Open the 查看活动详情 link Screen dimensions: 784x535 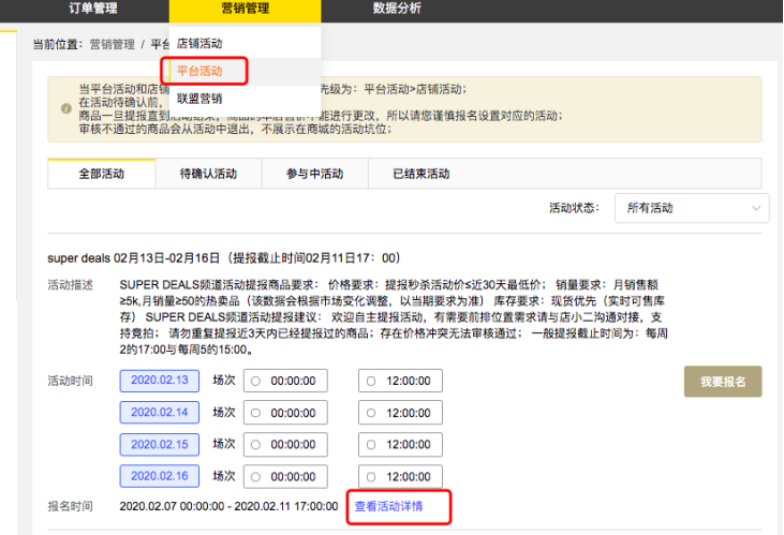point(388,506)
